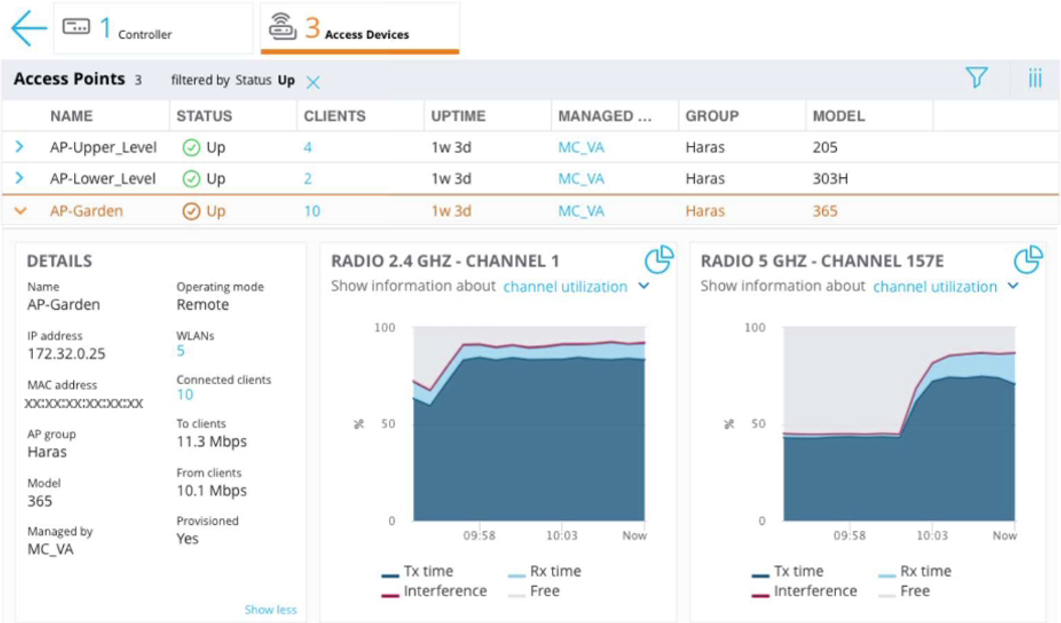Expand the AP-Upper_Level row
The height and width of the screenshot is (623, 1061).
pyautogui.click(x=20, y=147)
